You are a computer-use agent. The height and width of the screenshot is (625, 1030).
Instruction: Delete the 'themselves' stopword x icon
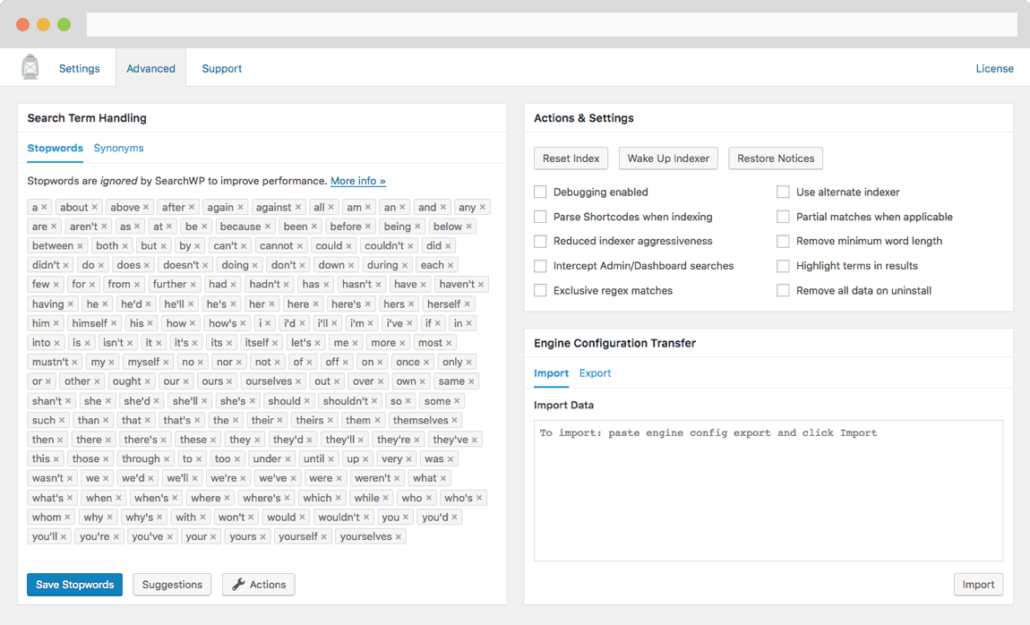[x=455, y=420]
